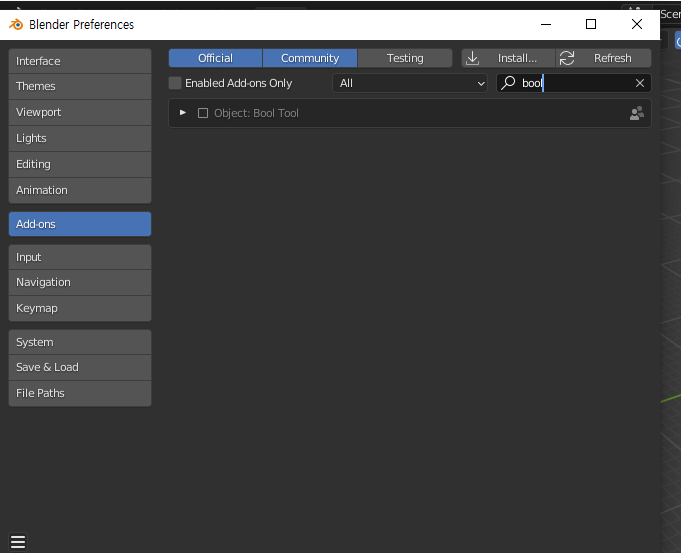Go to Editing preferences
Screen dimensions: 681x553
pyautogui.click(x=80, y=165)
